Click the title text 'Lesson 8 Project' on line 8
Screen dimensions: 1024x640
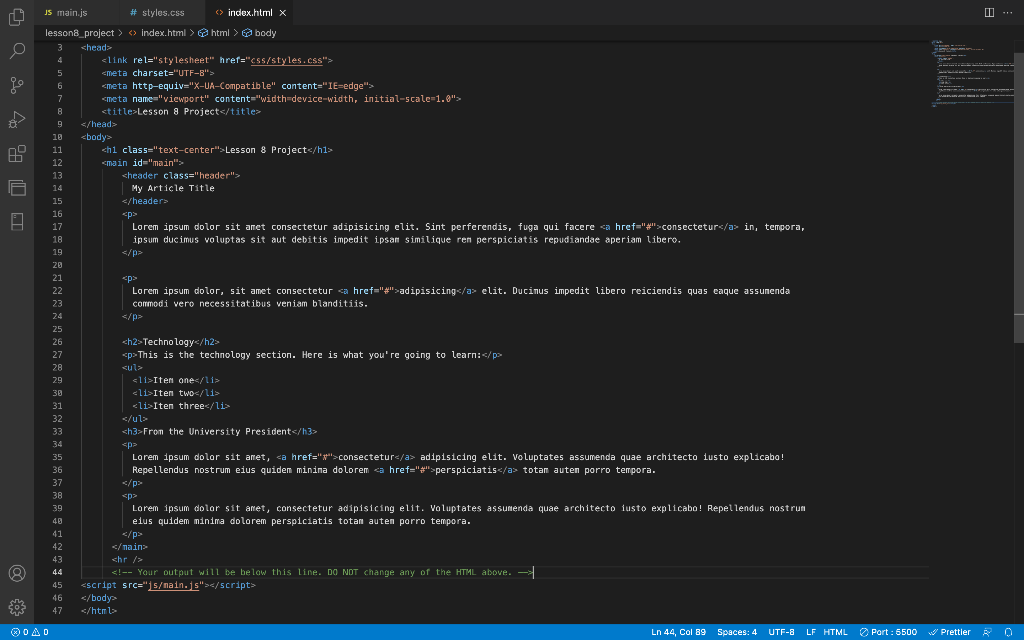point(178,112)
